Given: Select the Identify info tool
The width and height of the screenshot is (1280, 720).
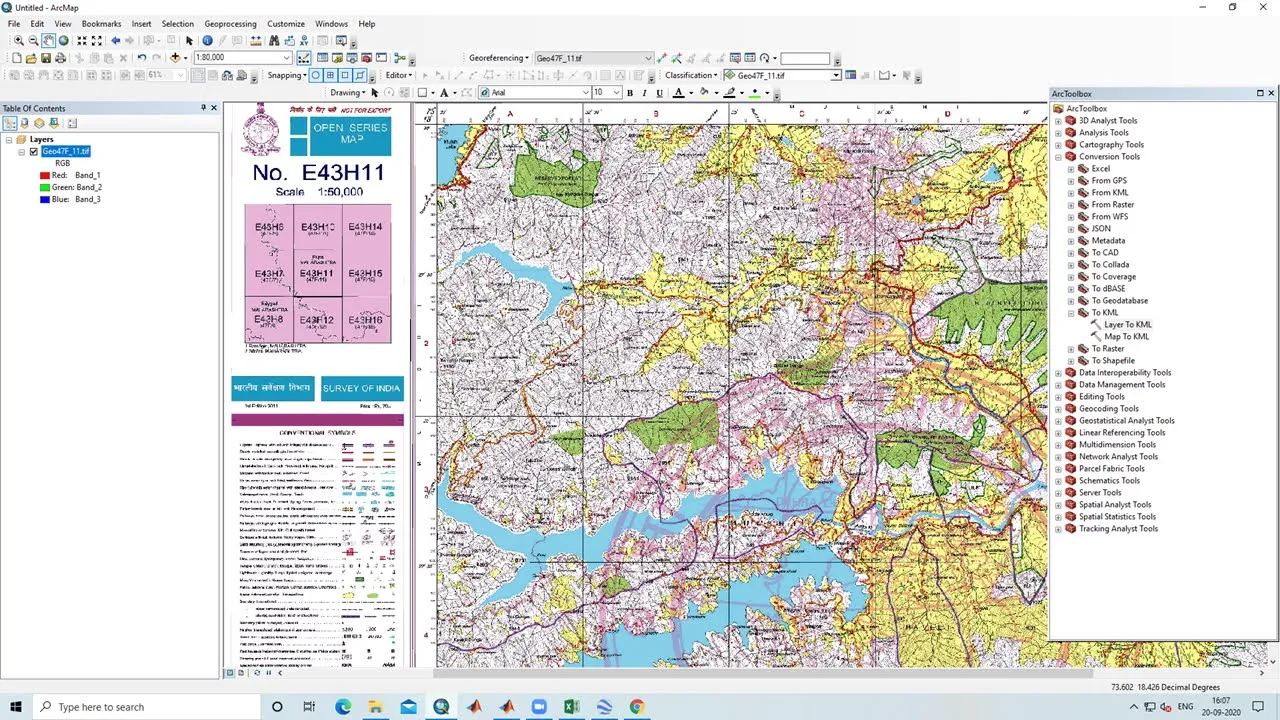Looking at the screenshot, I should tap(207, 41).
